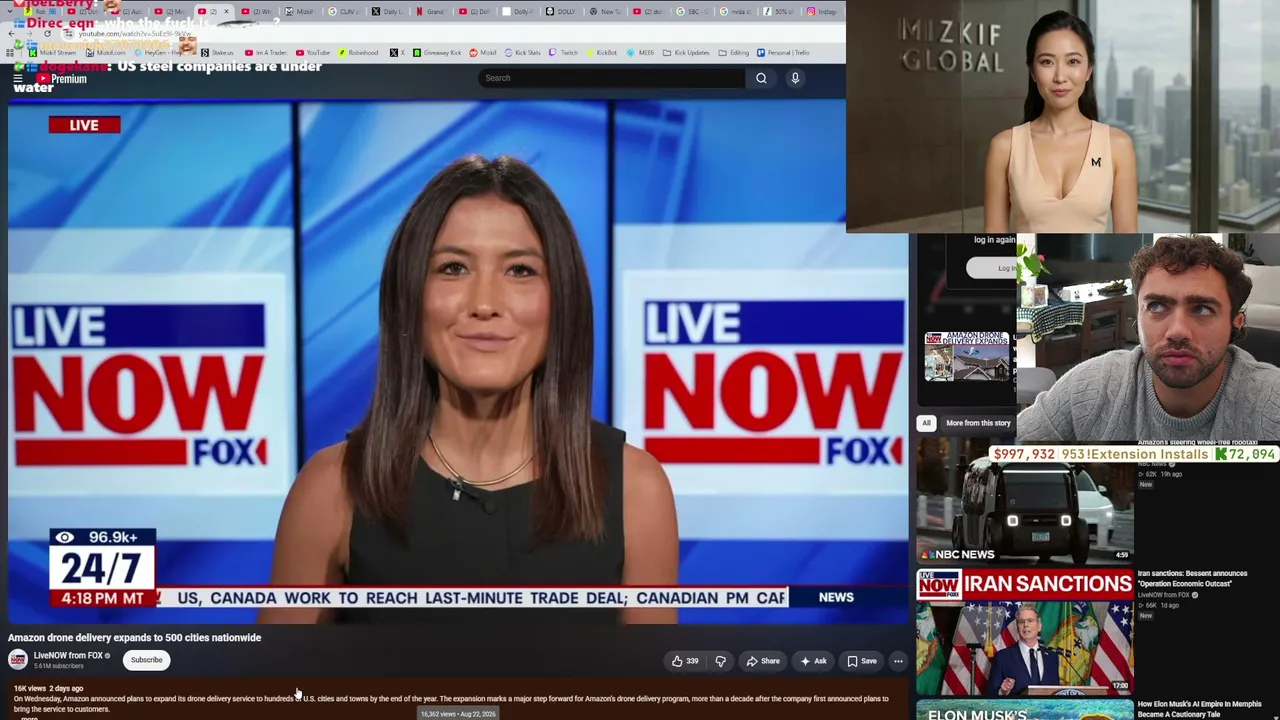Open Elon Musk's AI Empire video title
The height and width of the screenshot is (720, 1280).
pos(1199,708)
